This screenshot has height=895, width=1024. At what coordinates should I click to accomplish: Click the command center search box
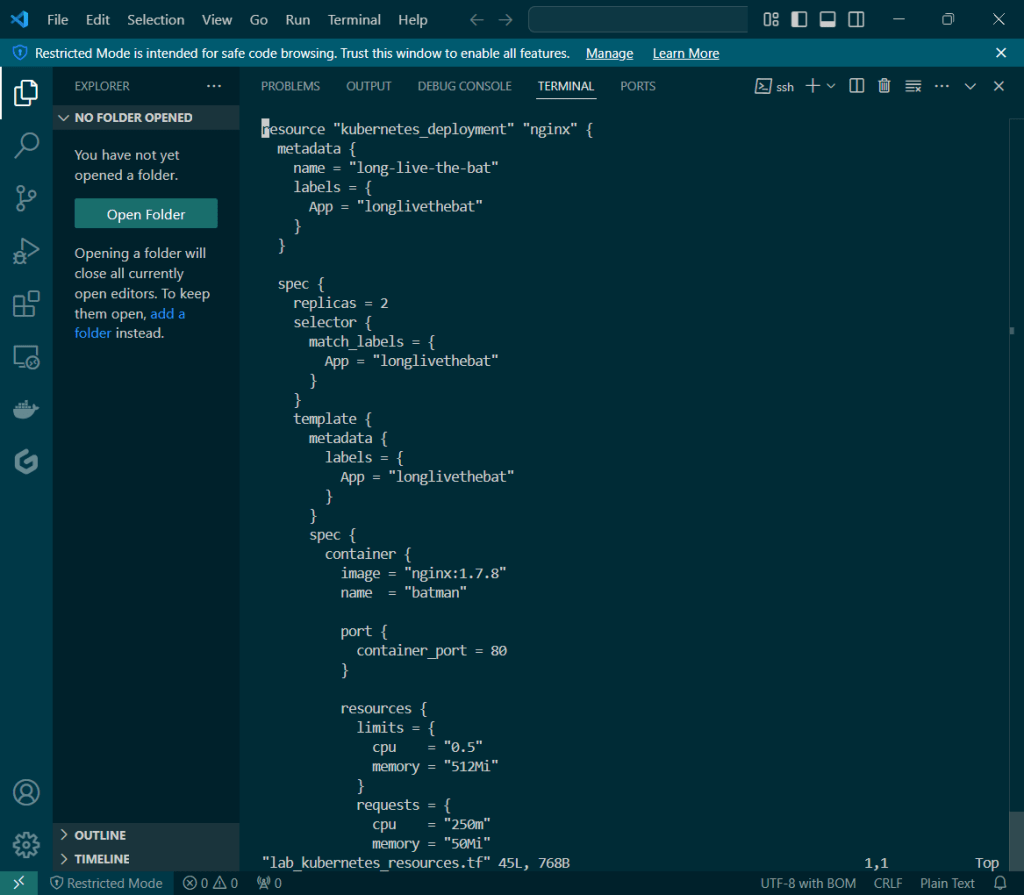click(640, 20)
